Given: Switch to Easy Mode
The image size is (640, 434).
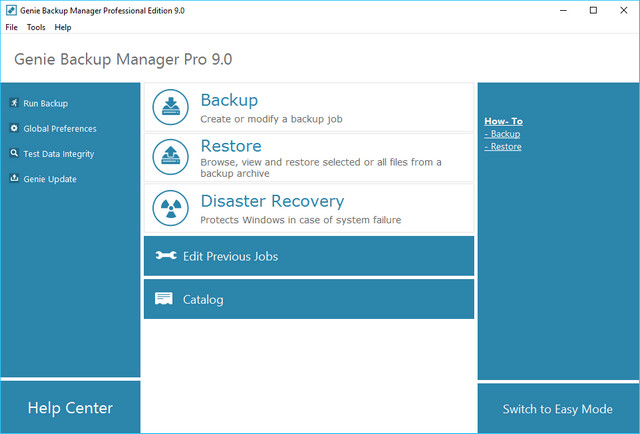Looking at the screenshot, I should tap(557, 409).
